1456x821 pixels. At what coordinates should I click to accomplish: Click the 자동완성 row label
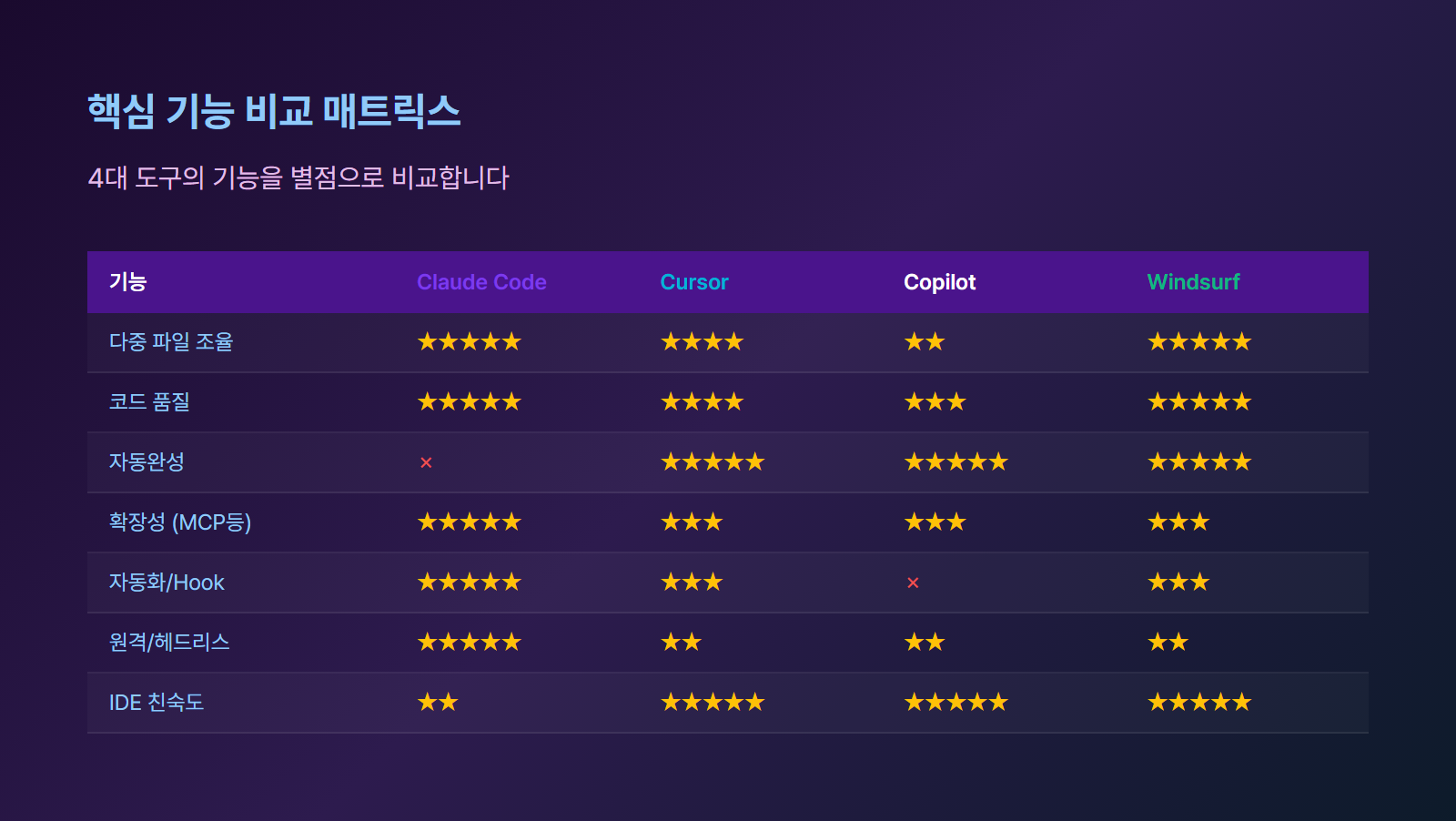click(x=147, y=462)
